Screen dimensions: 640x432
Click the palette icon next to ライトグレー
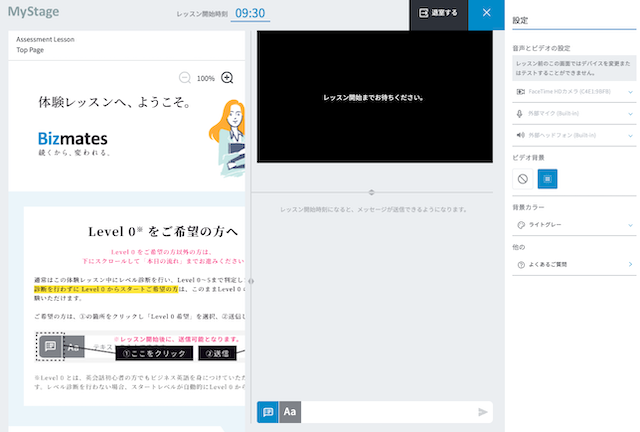point(521,225)
